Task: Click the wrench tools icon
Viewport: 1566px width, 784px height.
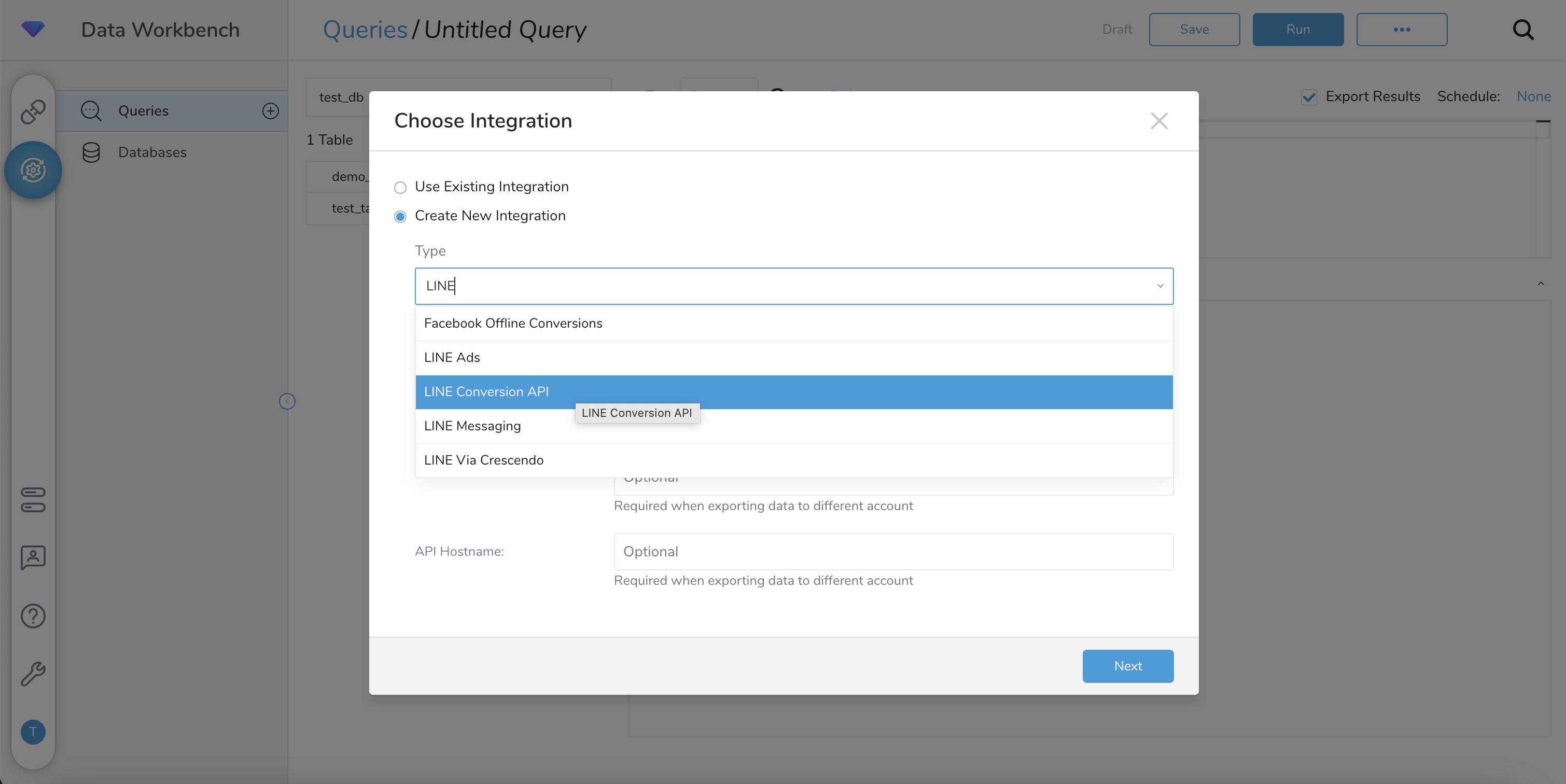Action: pos(33,674)
